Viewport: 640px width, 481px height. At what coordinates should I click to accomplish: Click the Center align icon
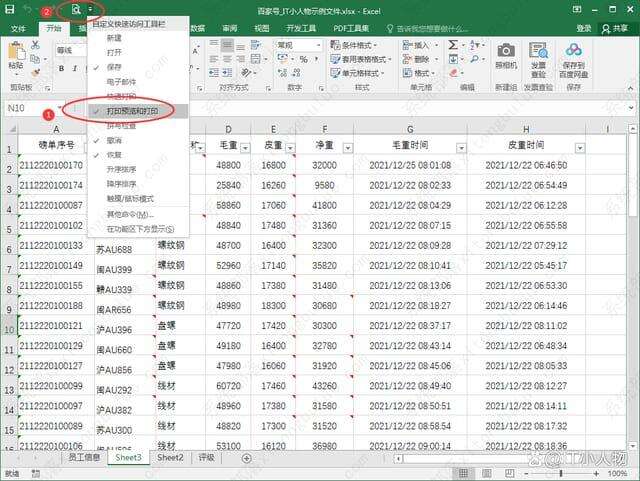click(x=227, y=59)
